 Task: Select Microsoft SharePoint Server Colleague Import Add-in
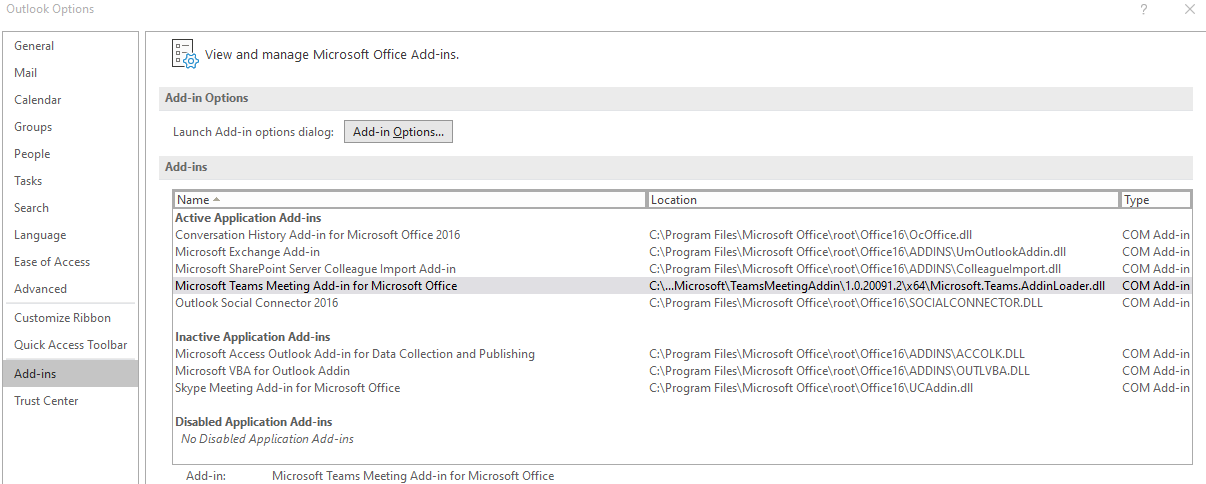coord(315,269)
